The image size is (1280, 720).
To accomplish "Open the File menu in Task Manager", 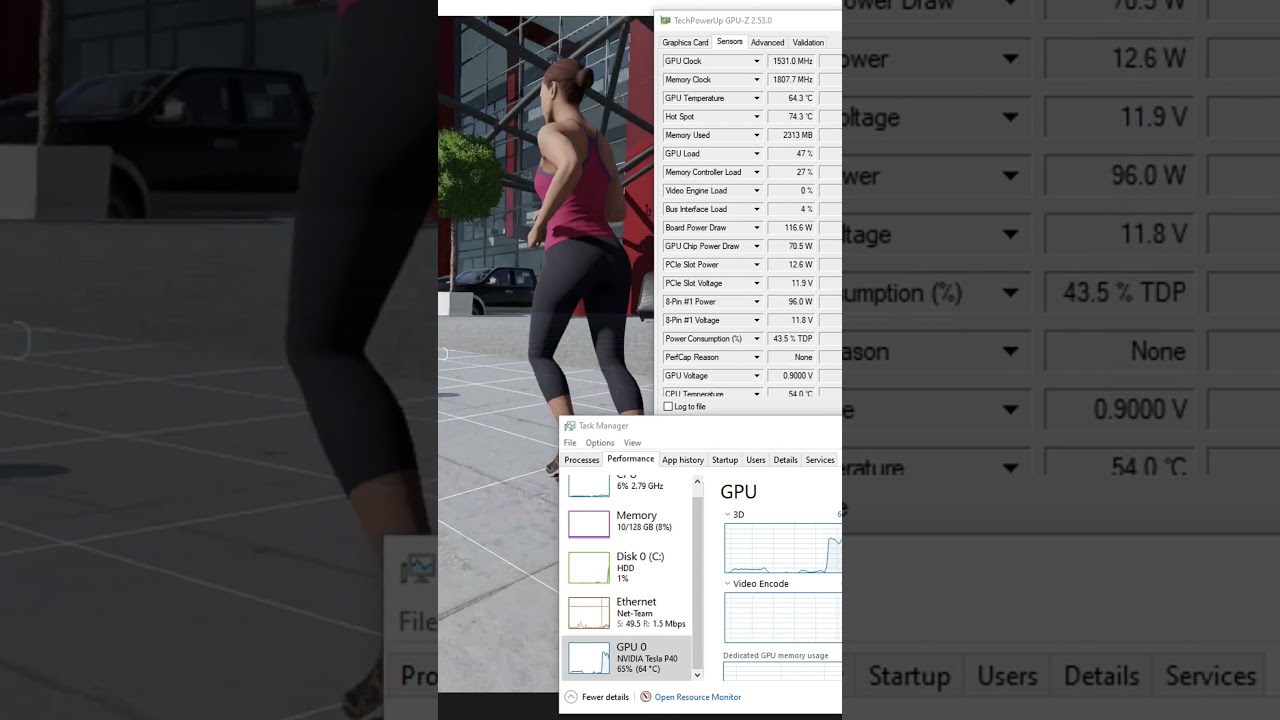I will click(570, 443).
